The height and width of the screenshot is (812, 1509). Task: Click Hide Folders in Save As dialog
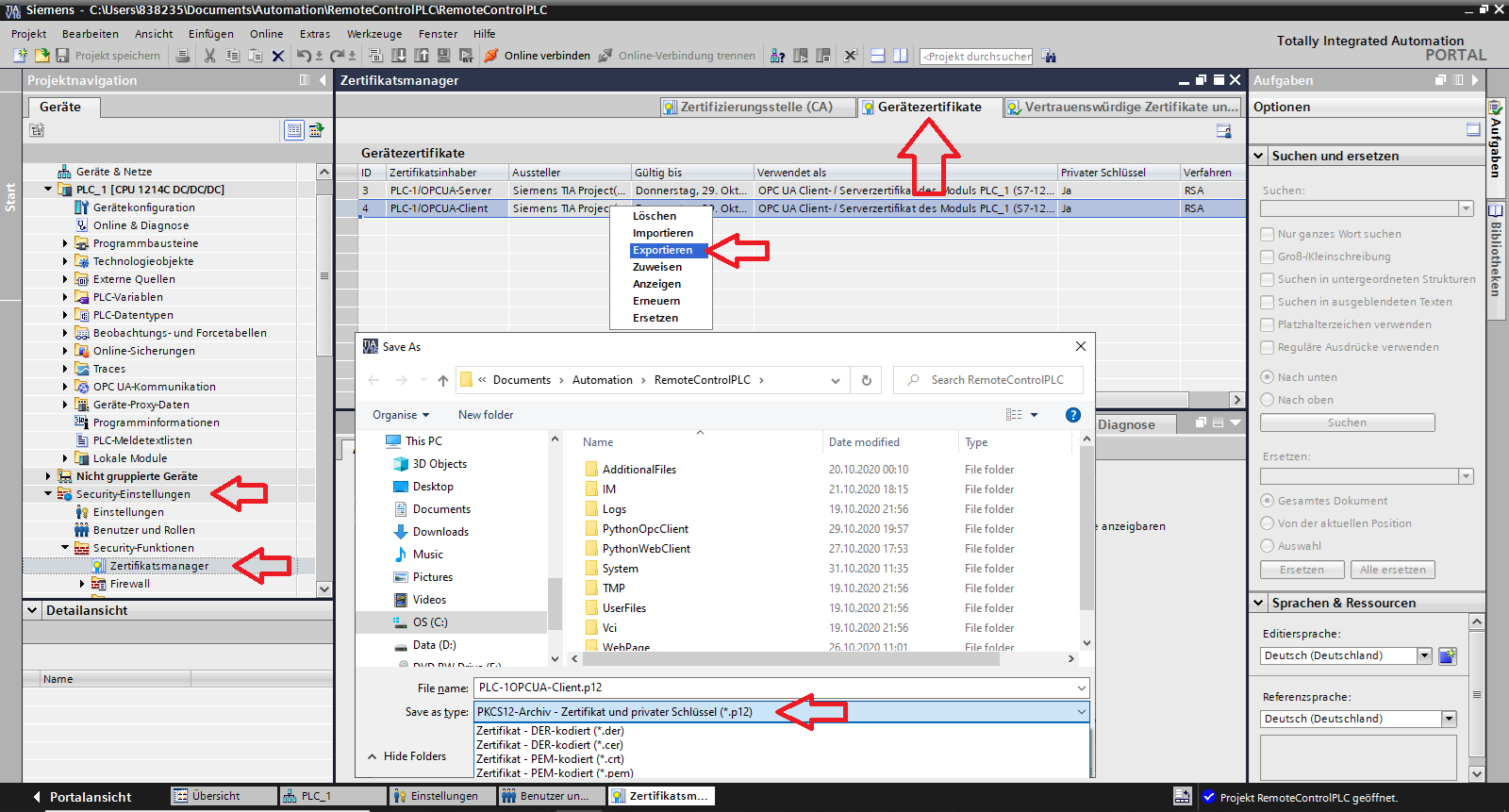[407, 756]
